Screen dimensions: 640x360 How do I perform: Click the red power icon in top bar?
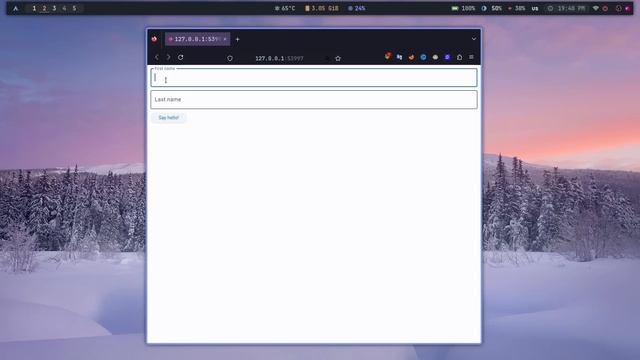point(605,8)
